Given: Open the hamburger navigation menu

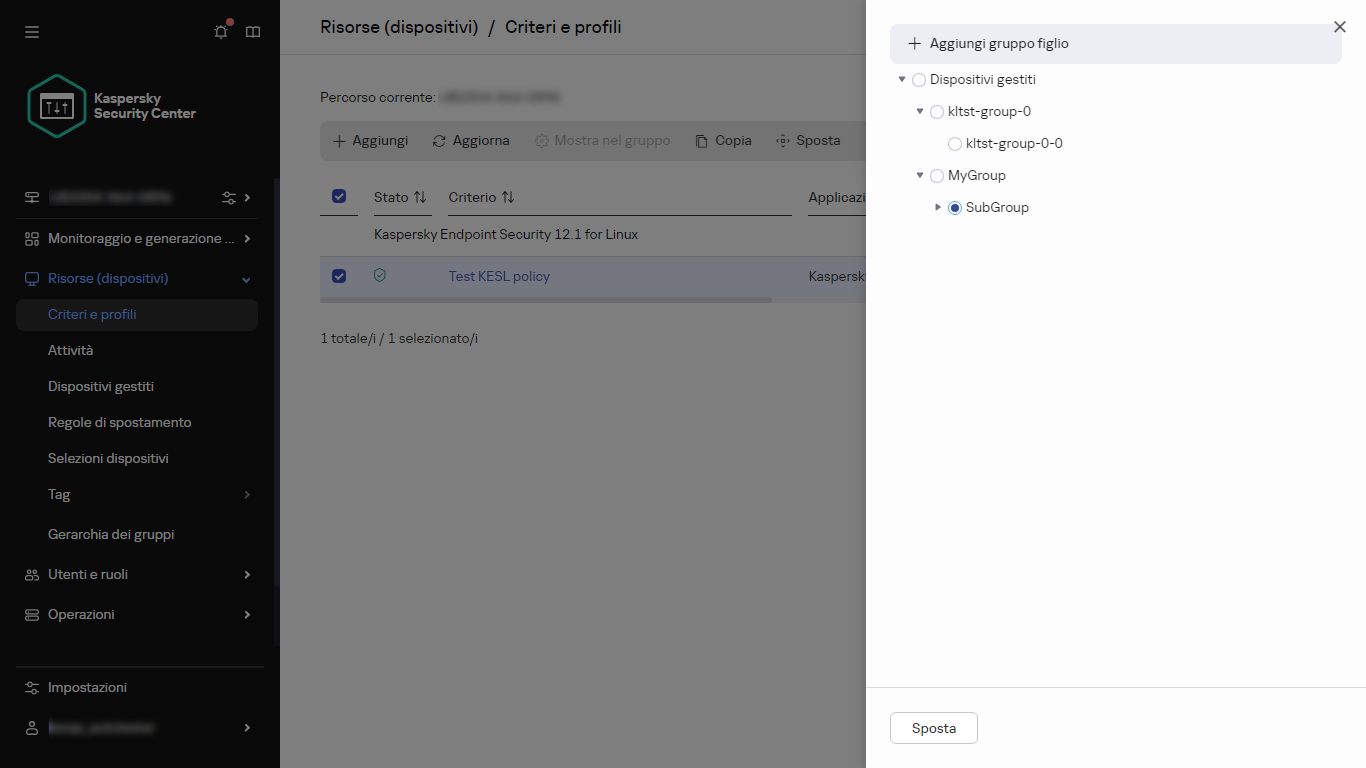Looking at the screenshot, I should [x=31, y=31].
